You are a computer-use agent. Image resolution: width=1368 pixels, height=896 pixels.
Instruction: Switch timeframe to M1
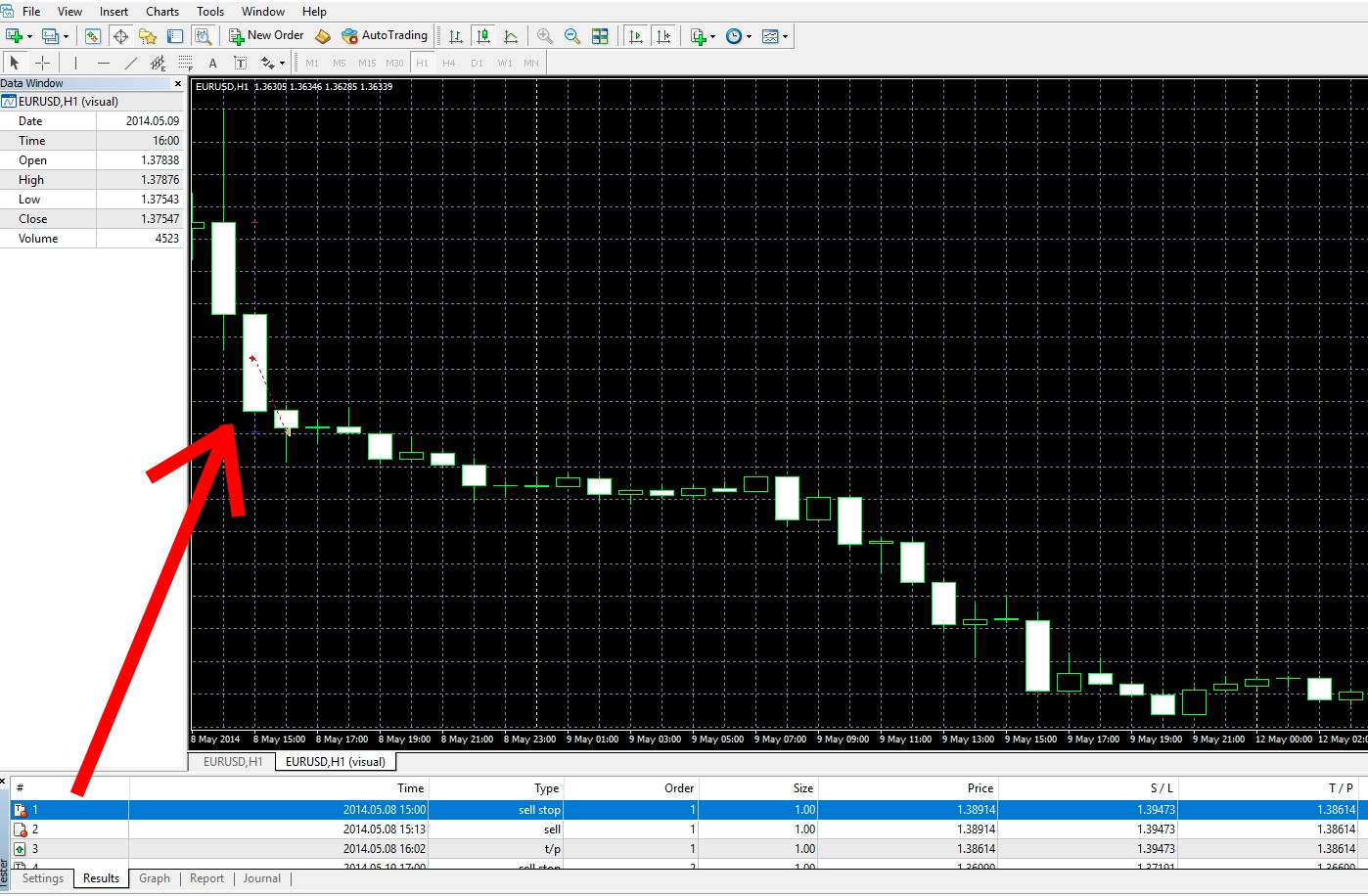[312, 63]
